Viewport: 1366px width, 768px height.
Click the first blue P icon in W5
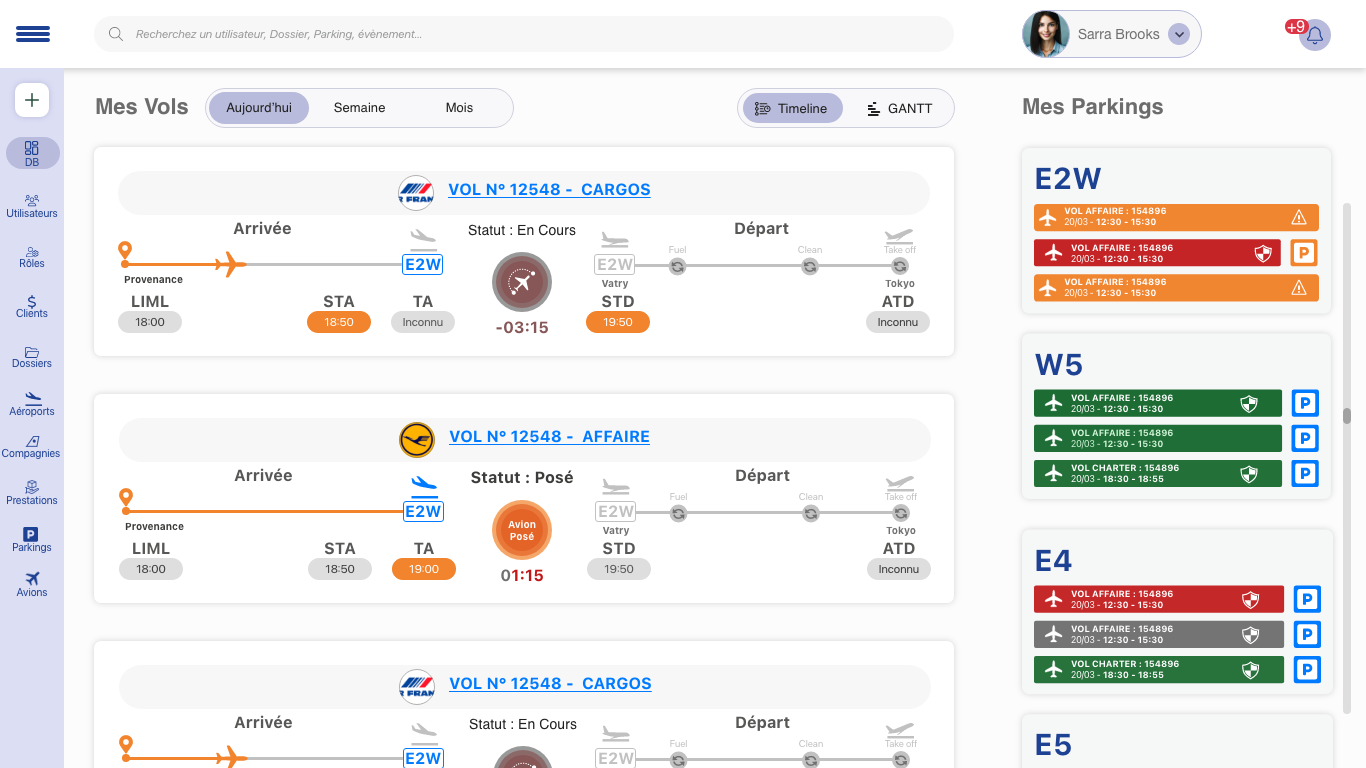click(1305, 403)
